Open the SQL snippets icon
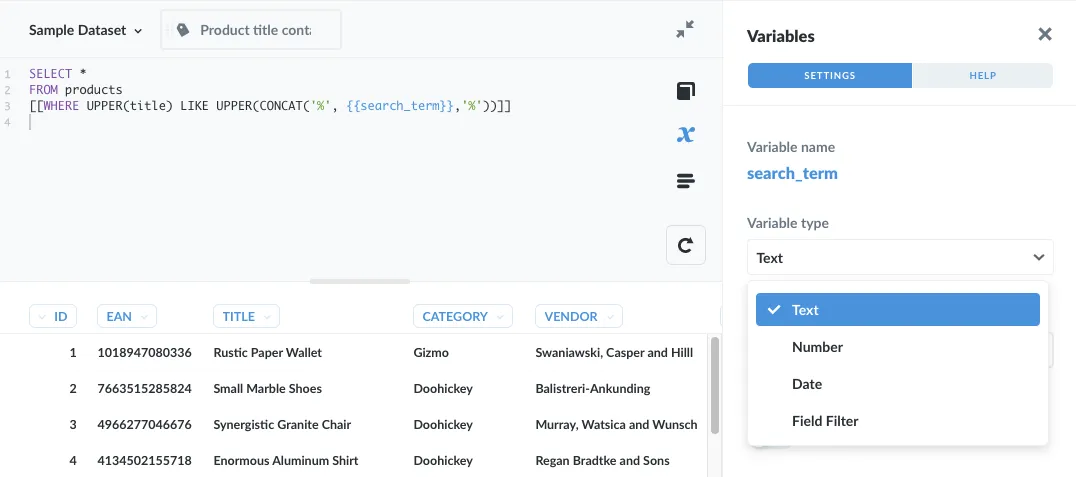1076x477 pixels. (x=685, y=181)
